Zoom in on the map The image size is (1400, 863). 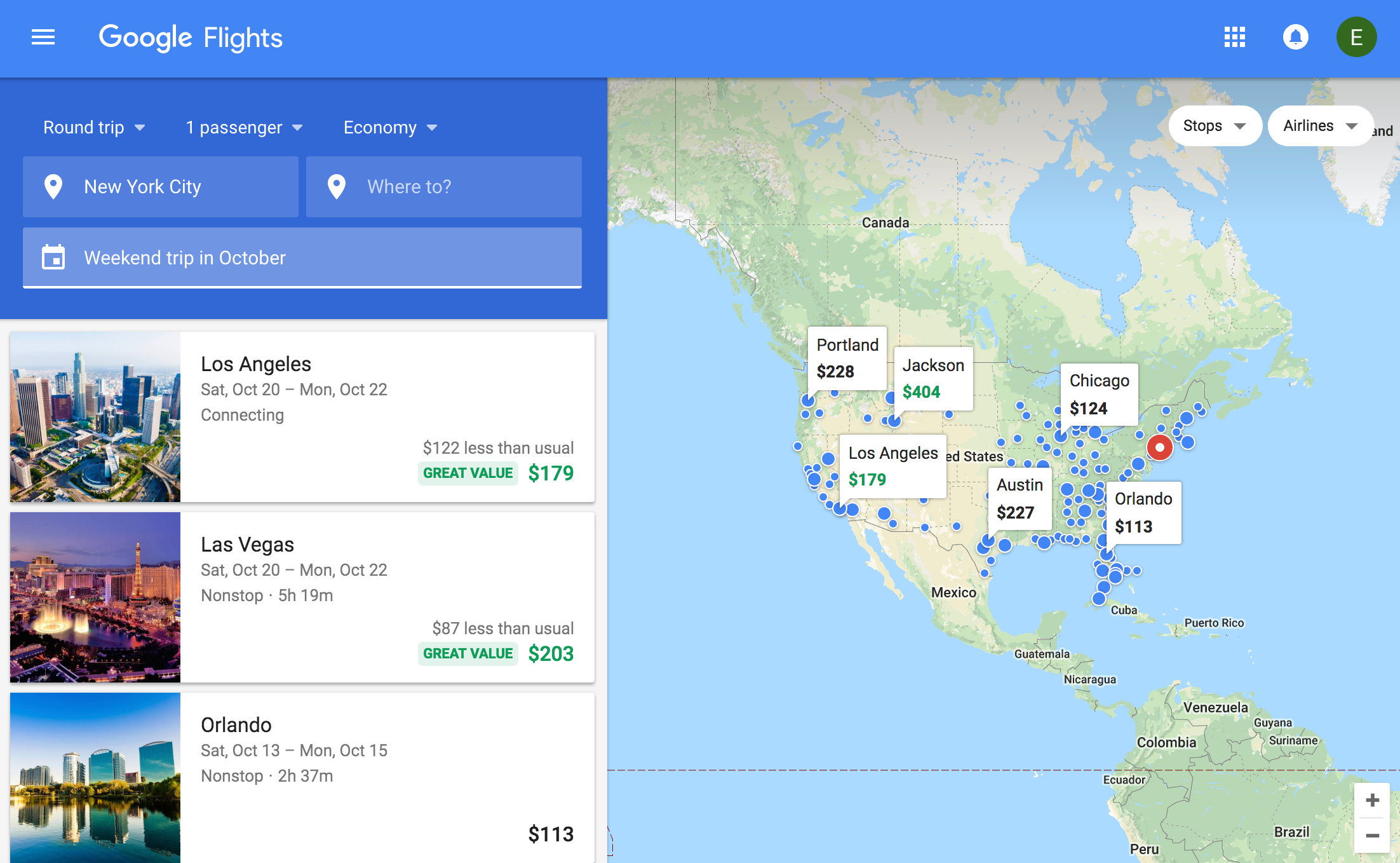[1371, 799]
